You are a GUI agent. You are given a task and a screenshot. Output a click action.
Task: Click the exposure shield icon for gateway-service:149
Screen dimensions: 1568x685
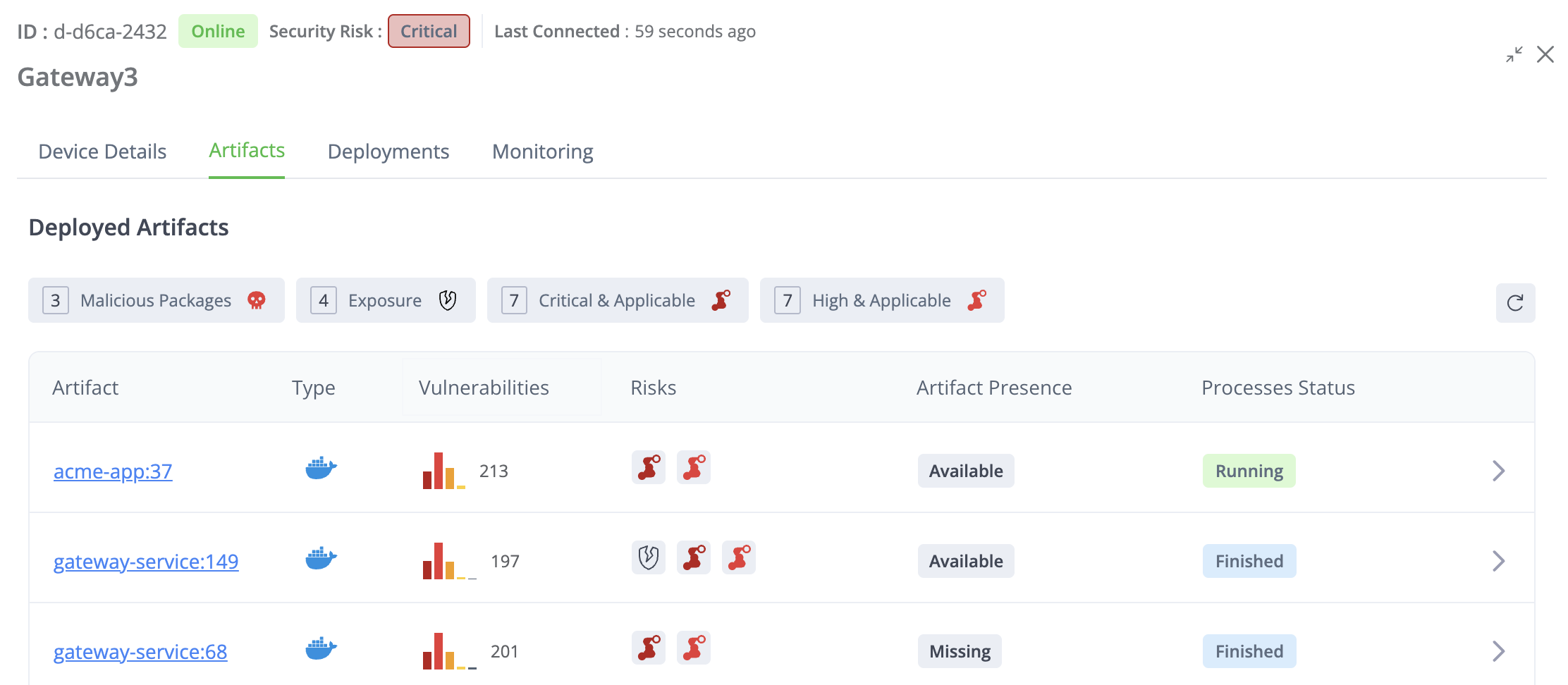(x=649, y=558)
